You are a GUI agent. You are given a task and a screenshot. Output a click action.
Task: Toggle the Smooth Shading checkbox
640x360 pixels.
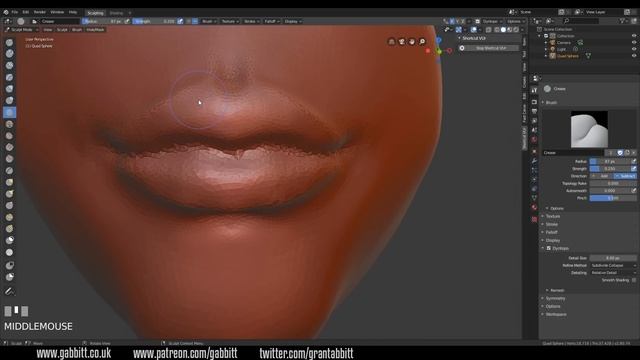(634, 280)
